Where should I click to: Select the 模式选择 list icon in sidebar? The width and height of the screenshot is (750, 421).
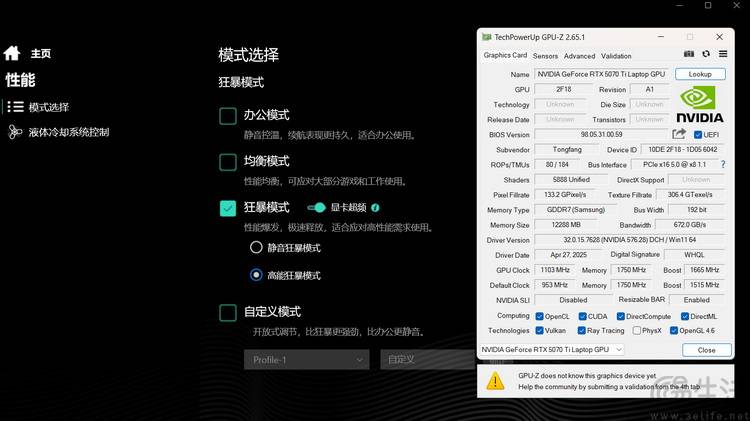point(15,107)
